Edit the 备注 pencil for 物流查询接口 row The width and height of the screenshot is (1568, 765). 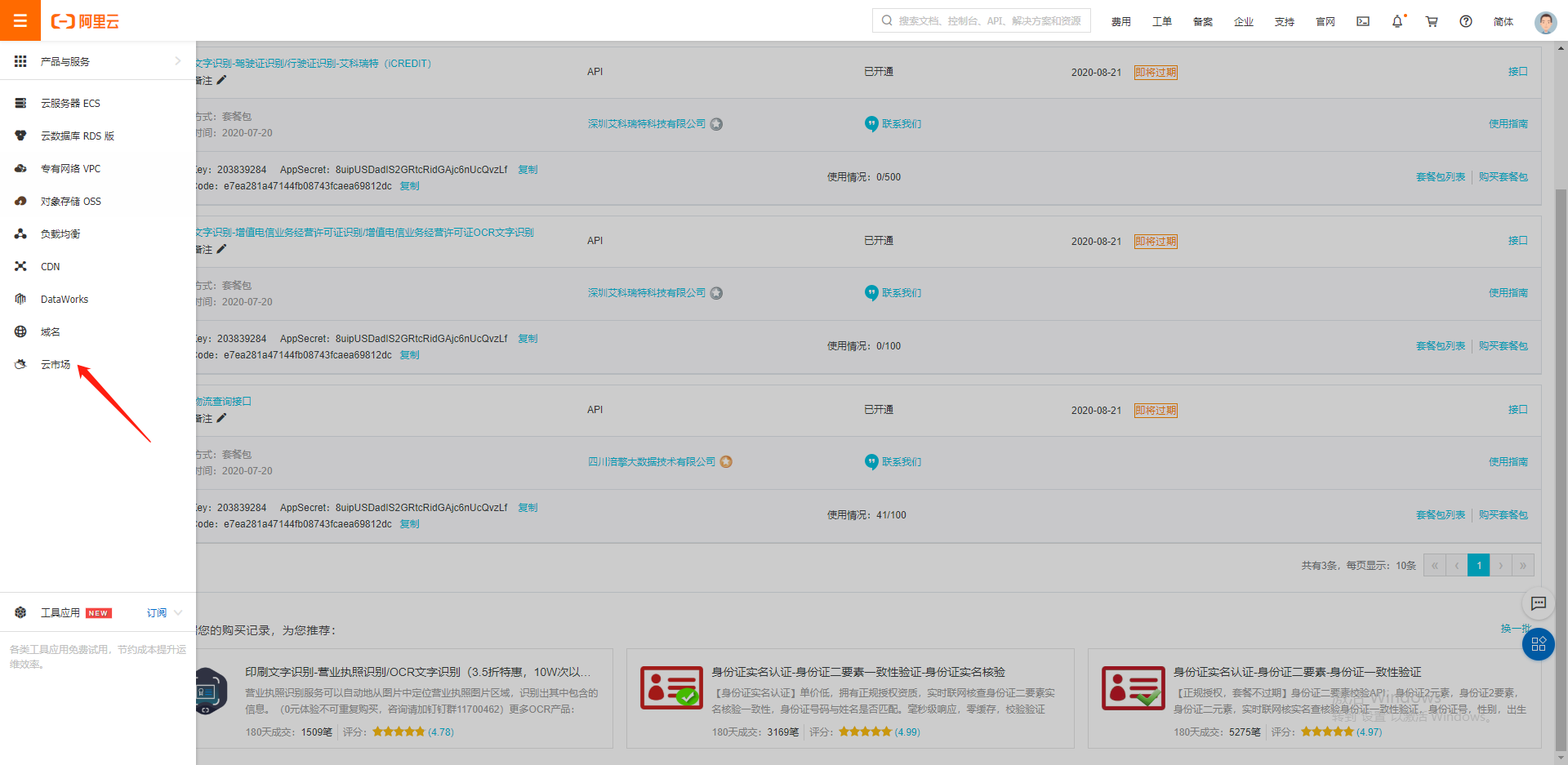click(x=221, y=418)
